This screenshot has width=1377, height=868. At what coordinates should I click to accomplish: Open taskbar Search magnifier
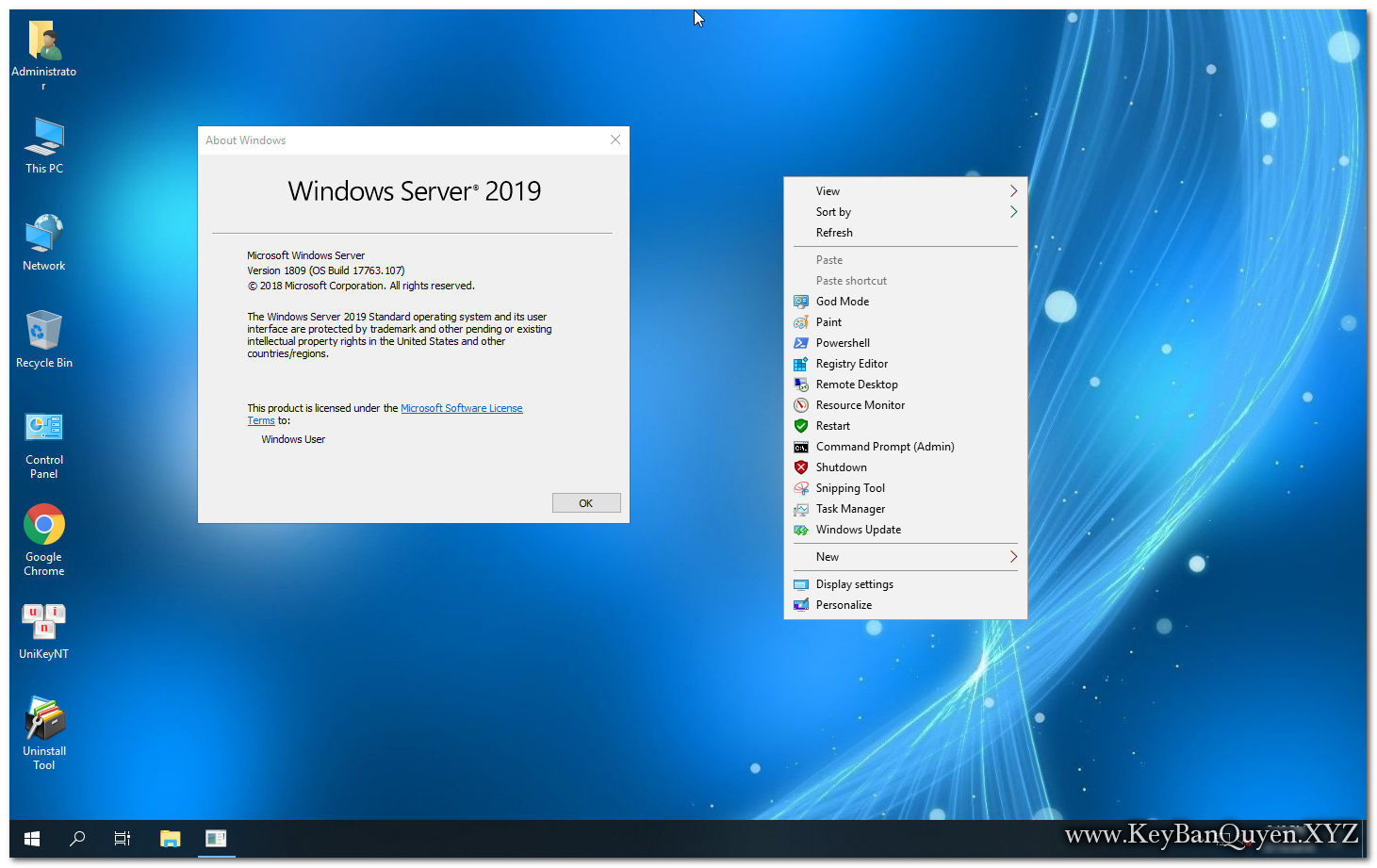pos(77,838)
